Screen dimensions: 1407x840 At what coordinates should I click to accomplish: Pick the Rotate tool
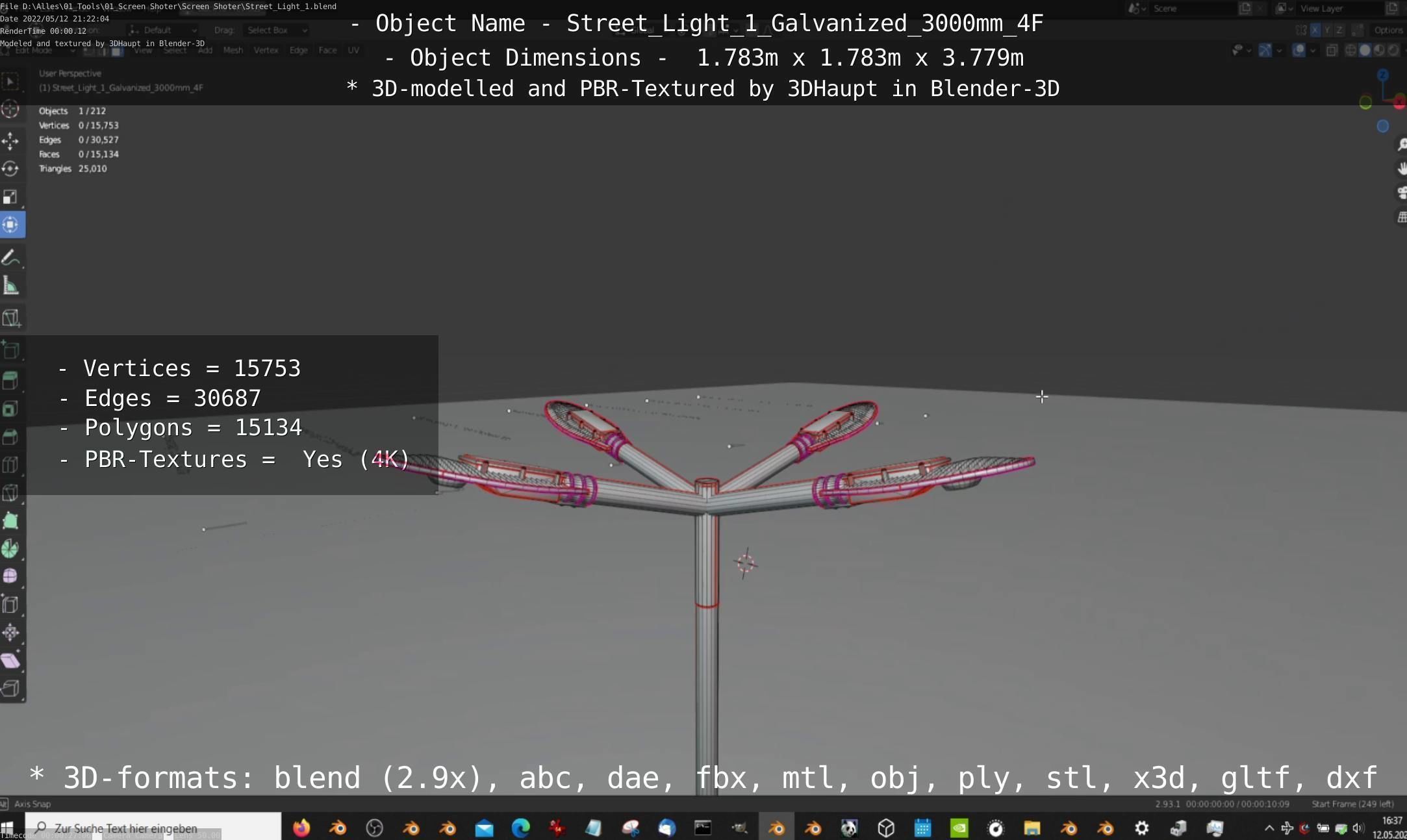(x=10, y=168)
